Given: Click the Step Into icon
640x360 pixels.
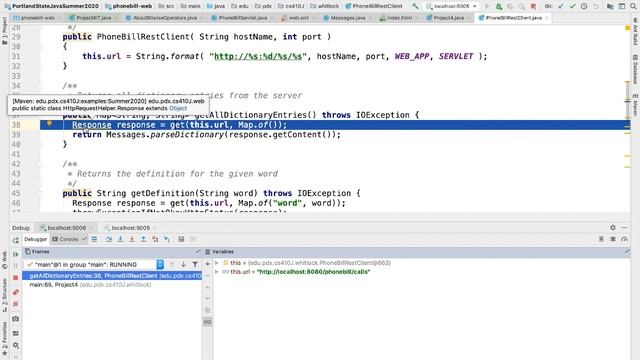Looking at the screenshot, I should click(x=120, y=239).
